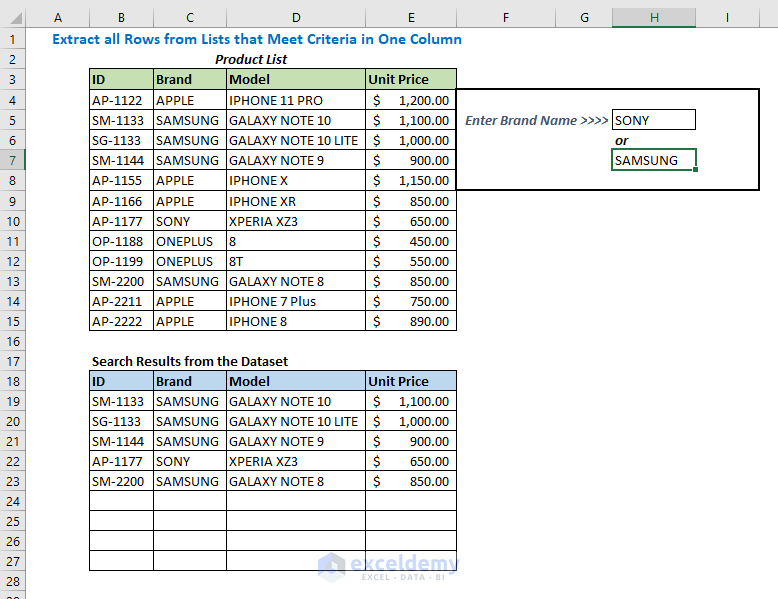Select column H header
Screen dimensions: 778x599
tap(653, 18)
